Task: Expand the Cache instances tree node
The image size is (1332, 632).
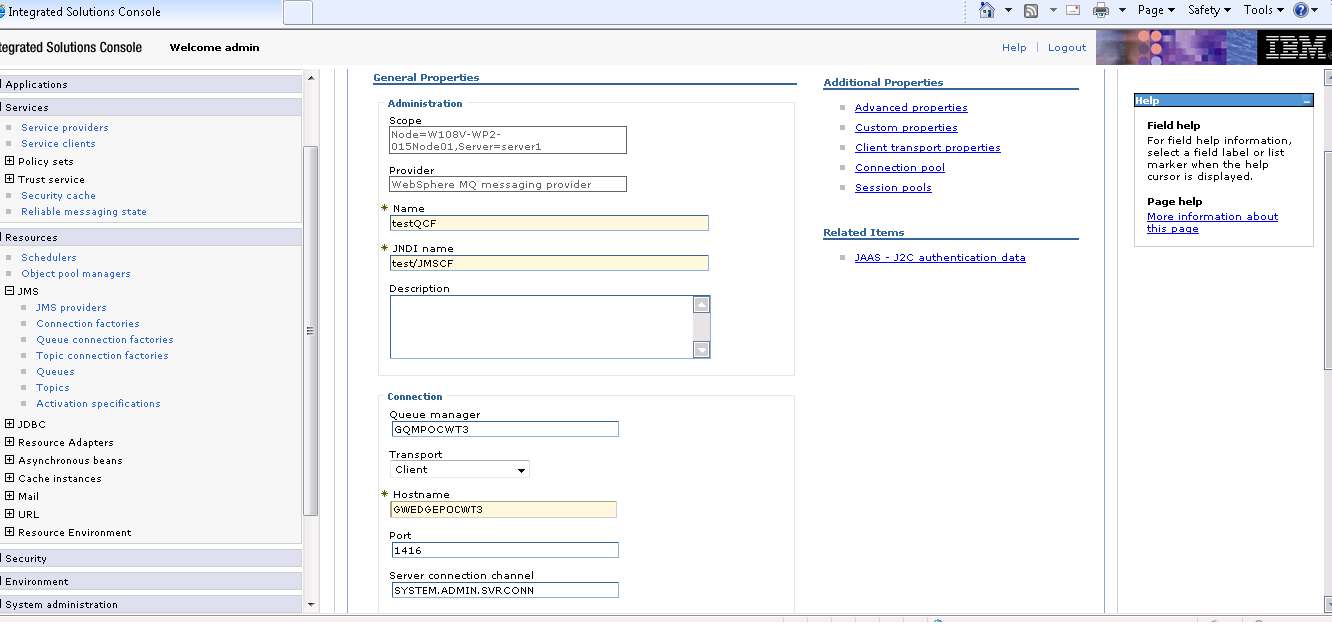Action: coord(10,478)
